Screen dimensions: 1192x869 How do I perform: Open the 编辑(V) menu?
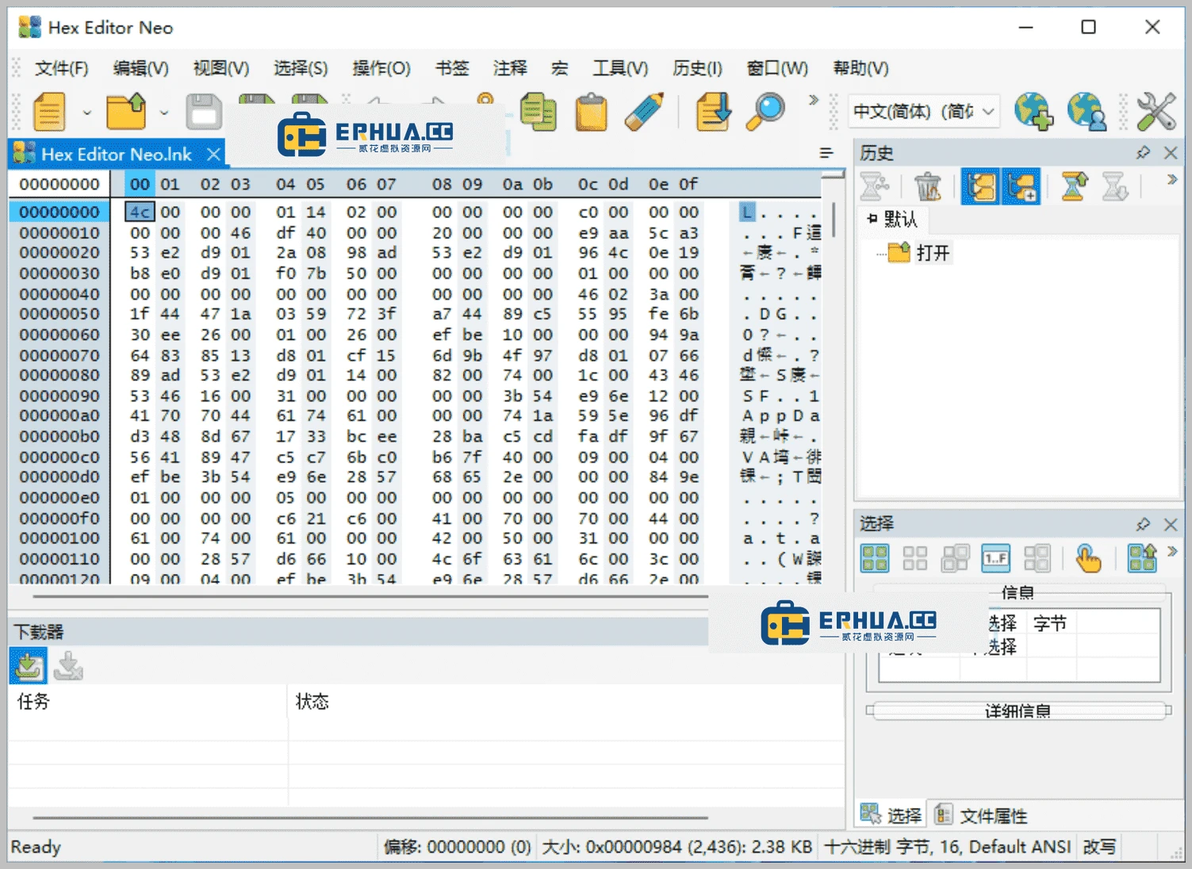pos(141,68)
